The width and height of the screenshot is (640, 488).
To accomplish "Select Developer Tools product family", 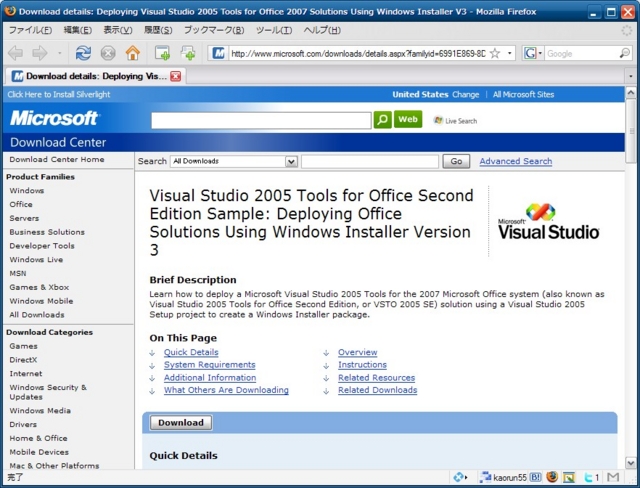I will [x=42, y=246].
